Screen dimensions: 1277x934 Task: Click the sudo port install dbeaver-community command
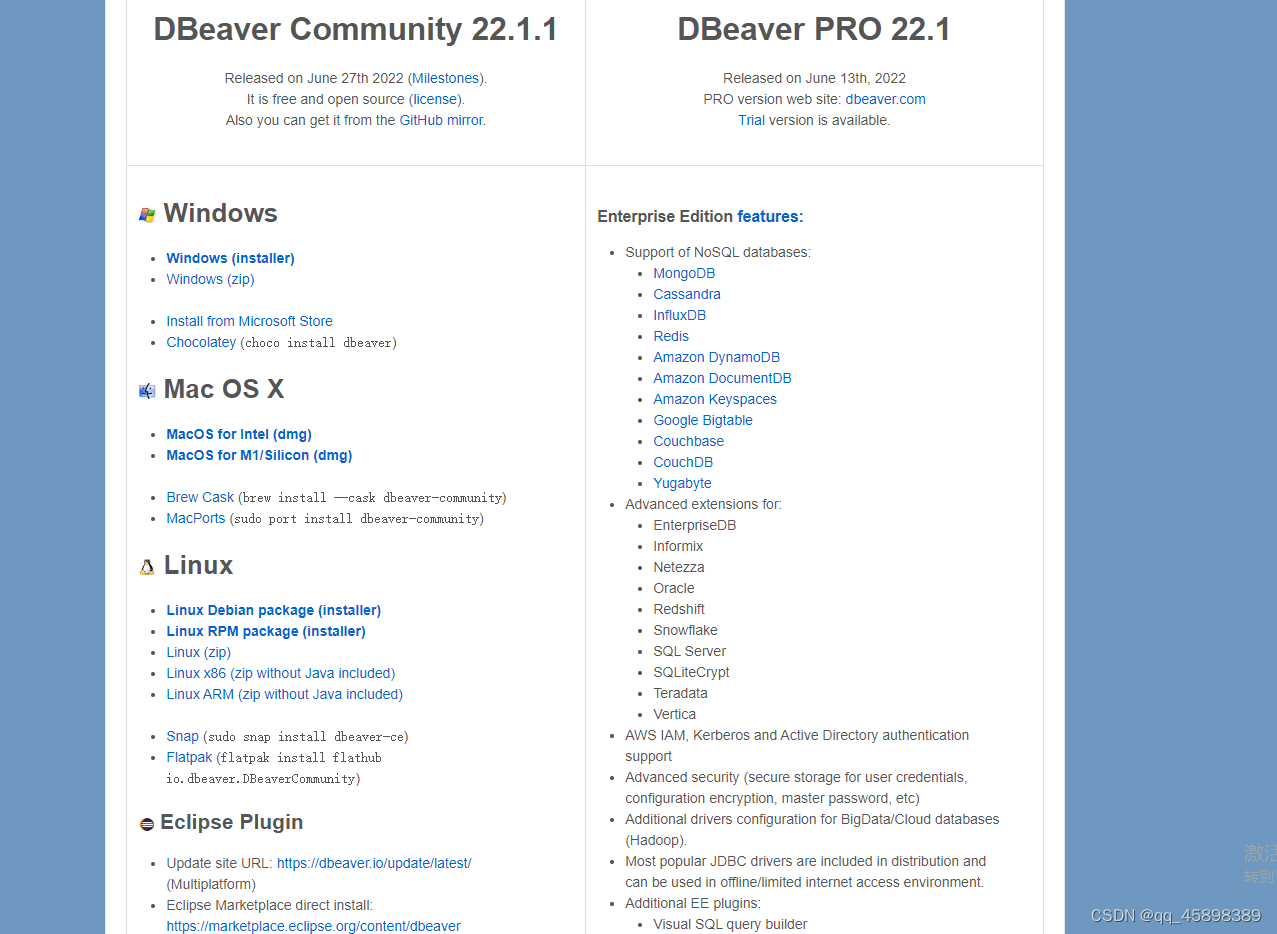click(357, 519)
